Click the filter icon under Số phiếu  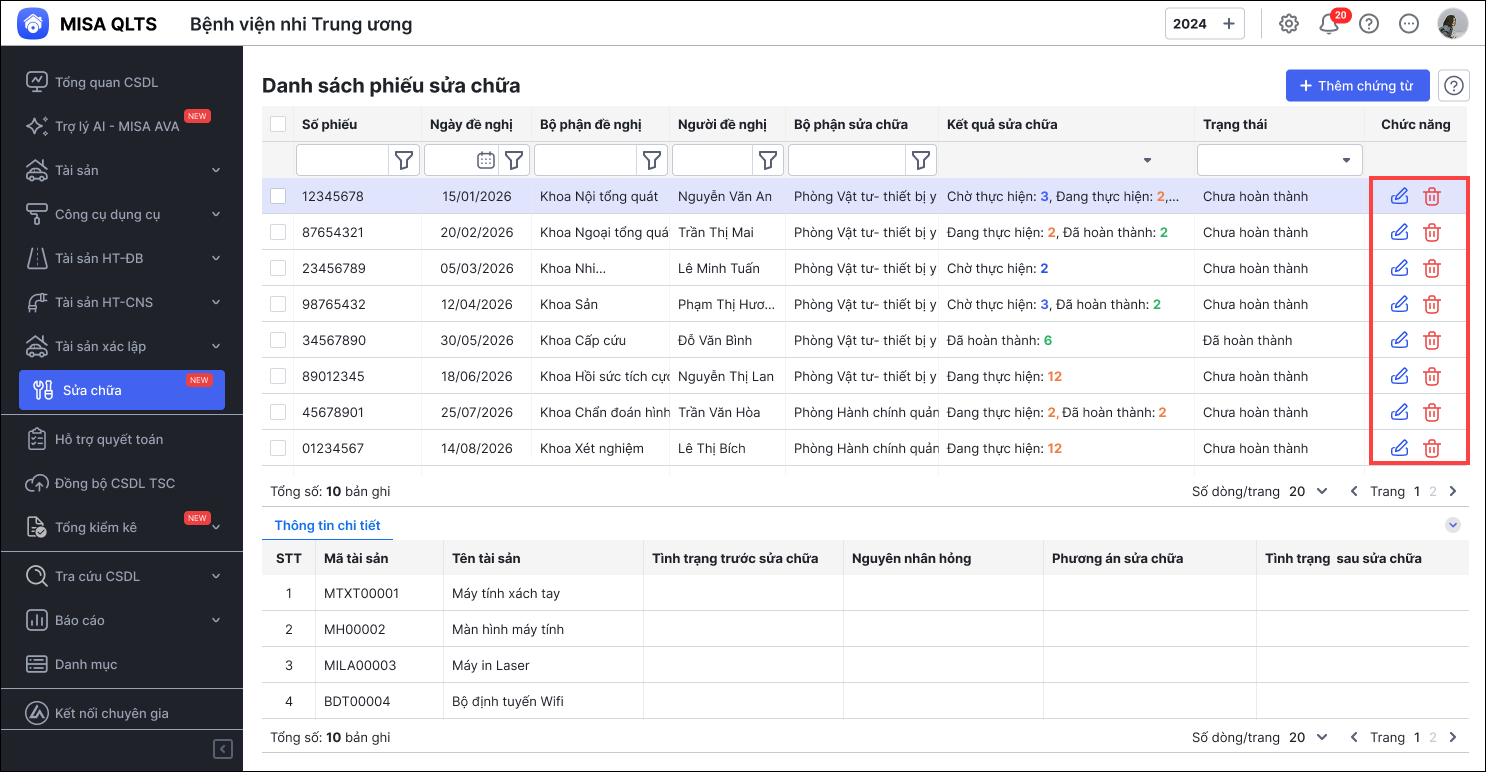coord(404,160)
